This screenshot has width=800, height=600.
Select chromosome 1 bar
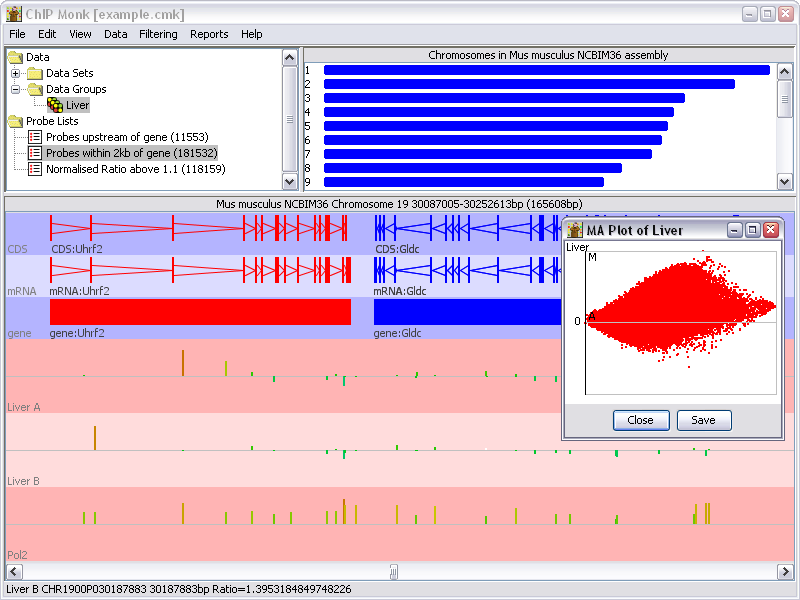(x=546, y=70)
